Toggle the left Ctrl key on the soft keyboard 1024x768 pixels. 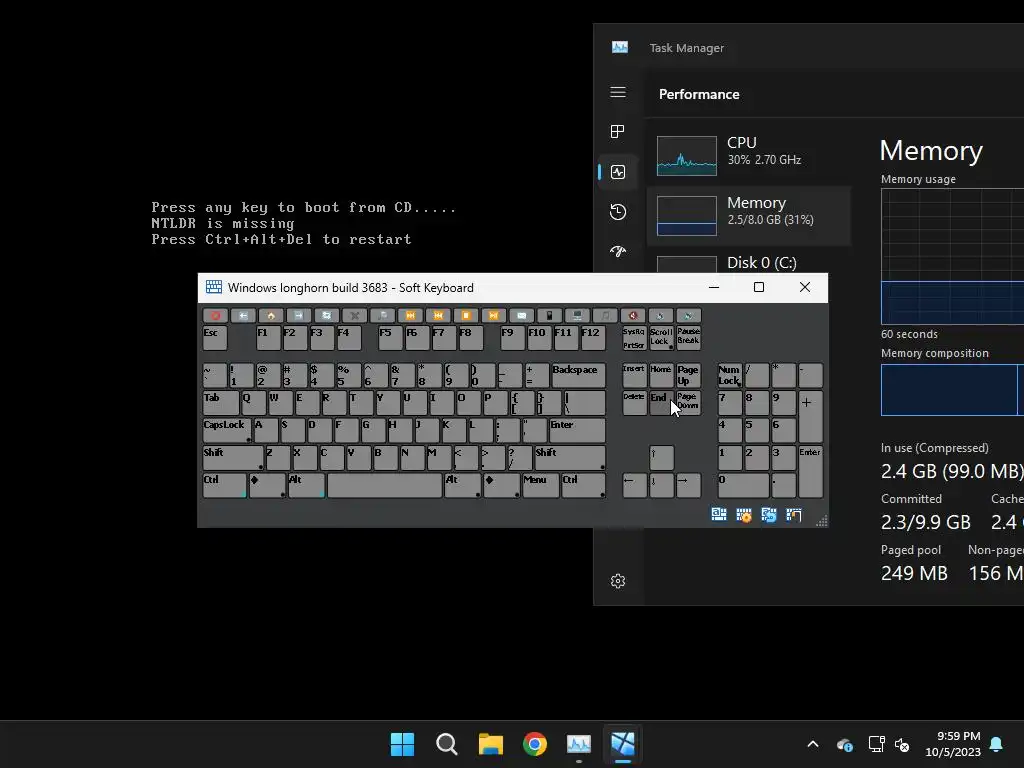point(225,486)
